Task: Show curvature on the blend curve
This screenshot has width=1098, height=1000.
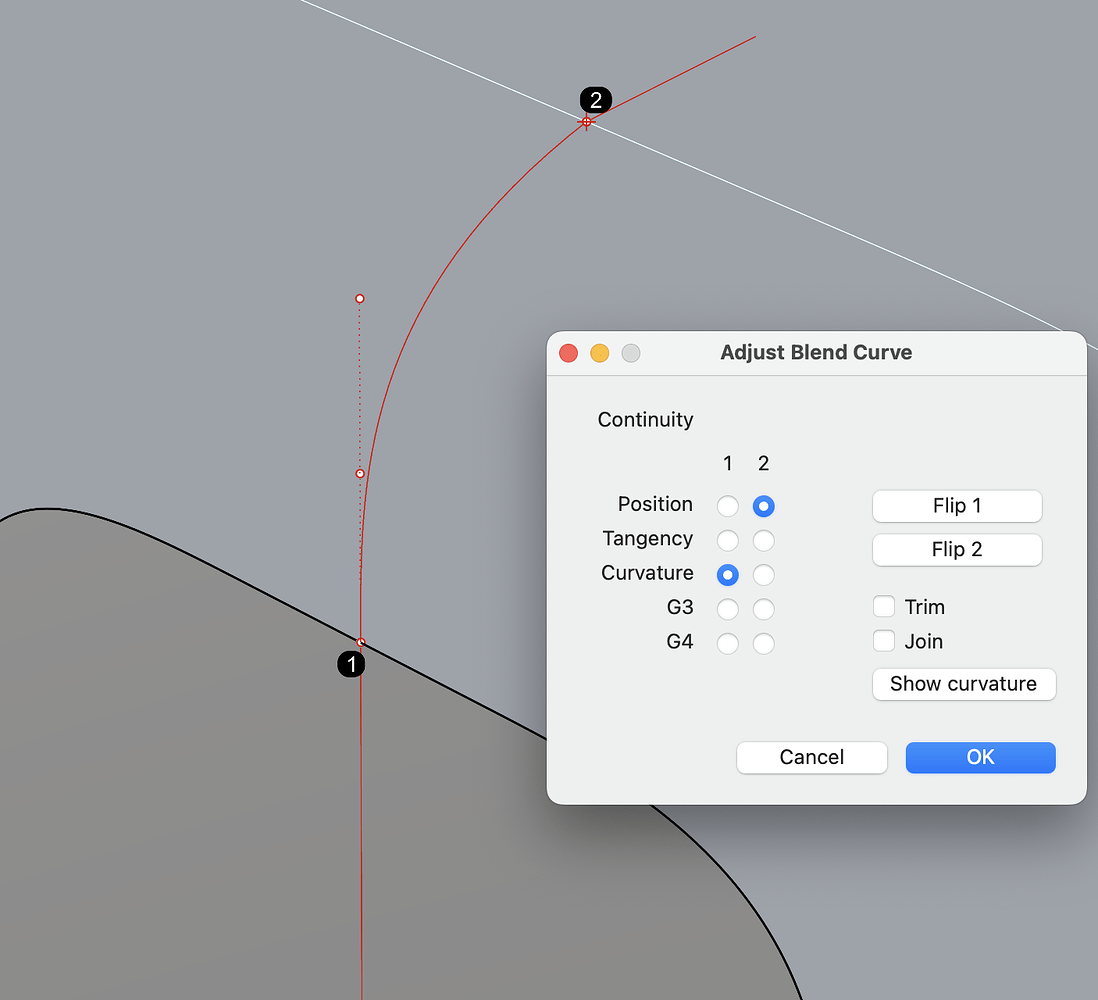Action: tap(963, 684)
